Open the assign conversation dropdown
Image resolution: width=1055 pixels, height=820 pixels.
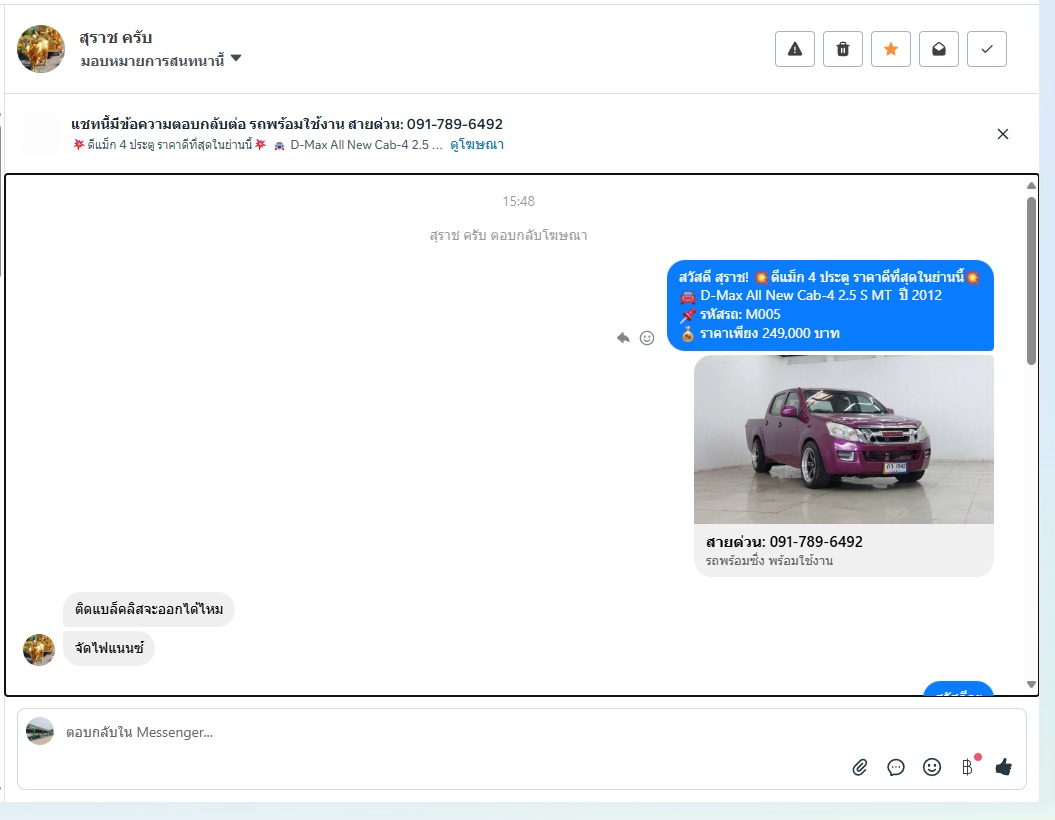coord(161,61)
